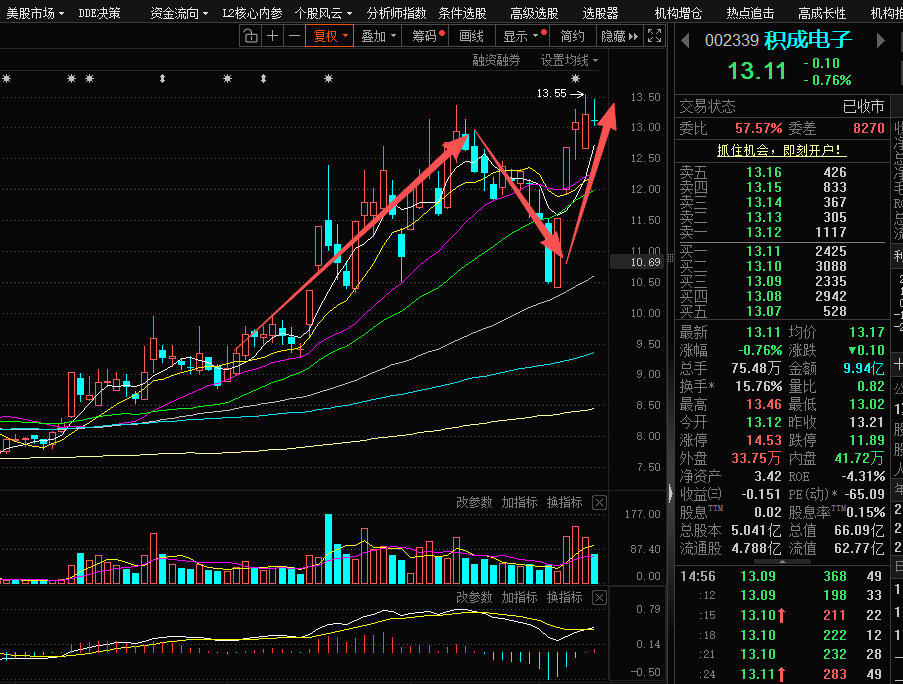
Task: Click 涨停 value 14.53
Action: tap(764, 440)
